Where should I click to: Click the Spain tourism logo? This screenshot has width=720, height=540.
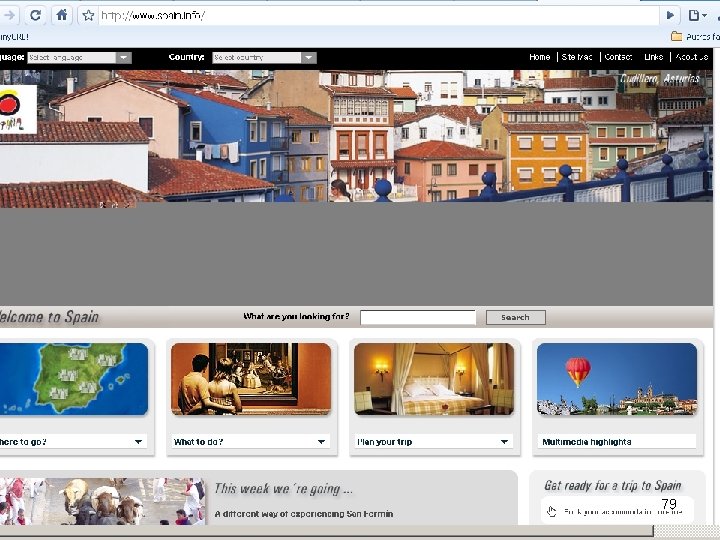(x=16, y=109)
